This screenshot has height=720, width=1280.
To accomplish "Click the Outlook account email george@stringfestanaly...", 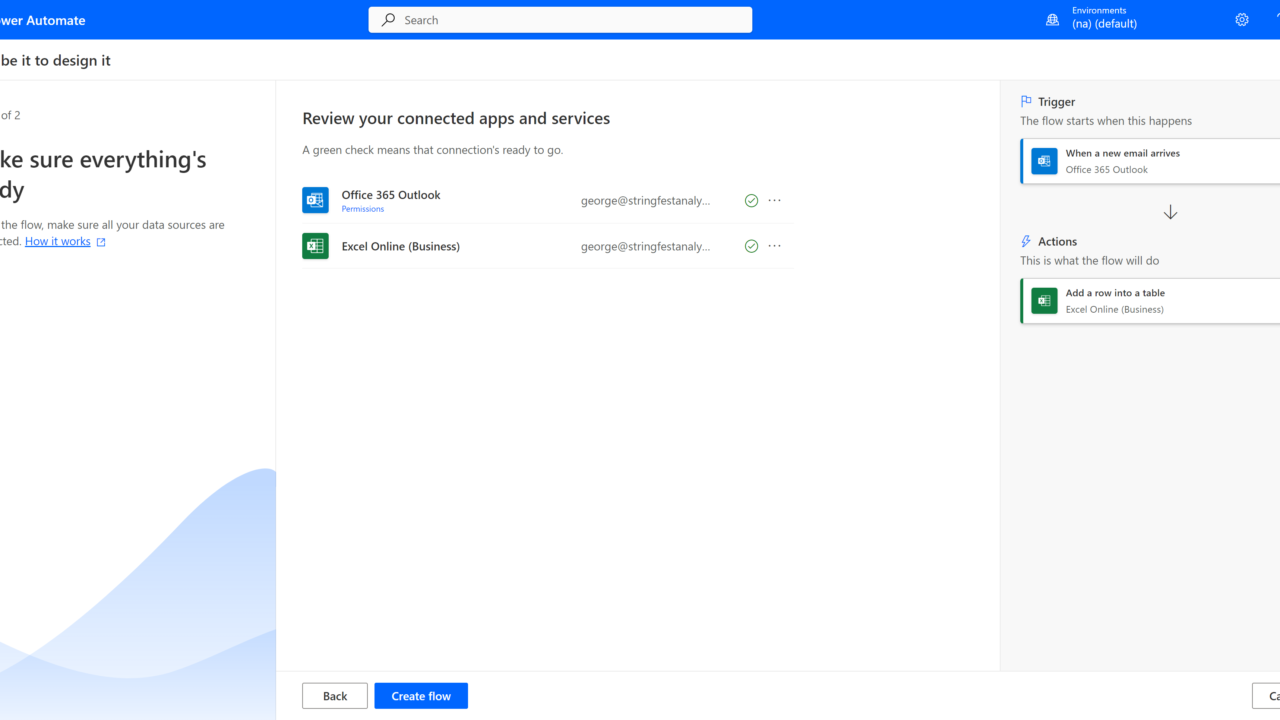I will [x=646, y=201].
